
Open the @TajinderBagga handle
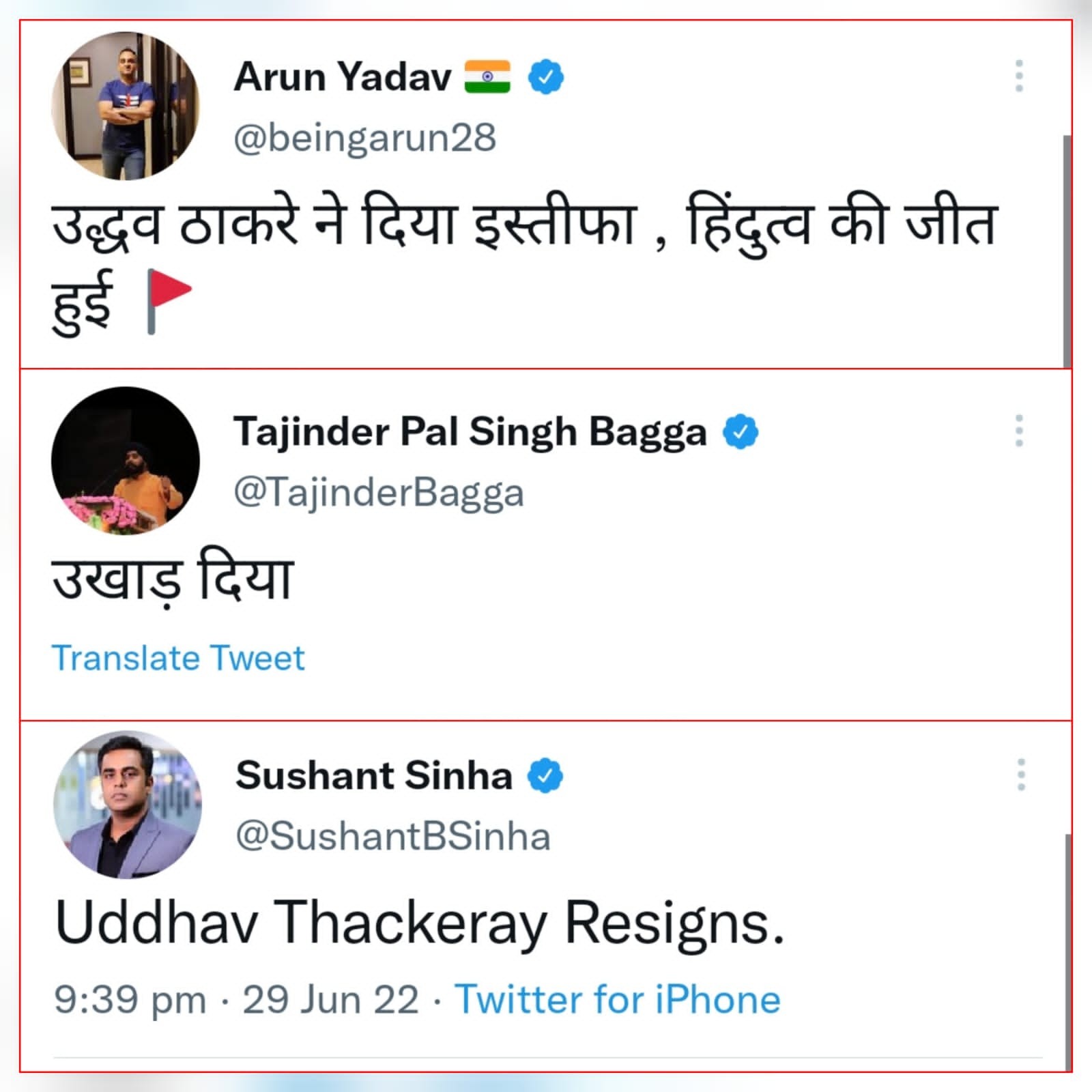pos(379,493)
